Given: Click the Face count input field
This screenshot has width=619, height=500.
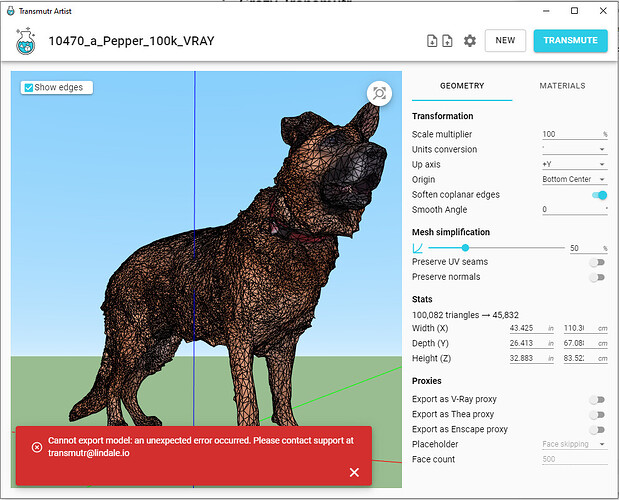Looking at the screenshot, I should click(574, 459).
